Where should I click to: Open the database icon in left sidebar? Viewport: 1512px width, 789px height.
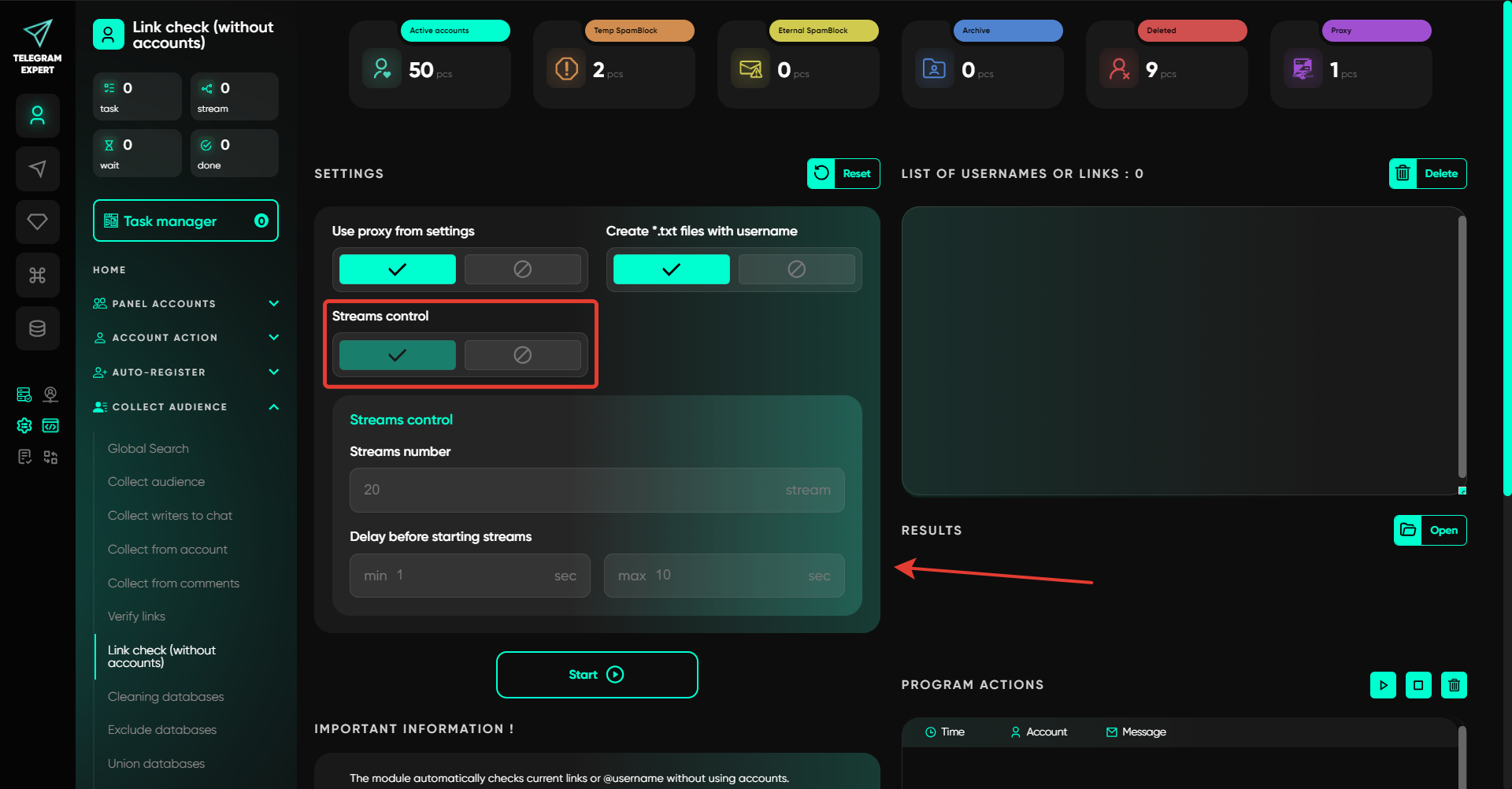(x=37, y=328)
